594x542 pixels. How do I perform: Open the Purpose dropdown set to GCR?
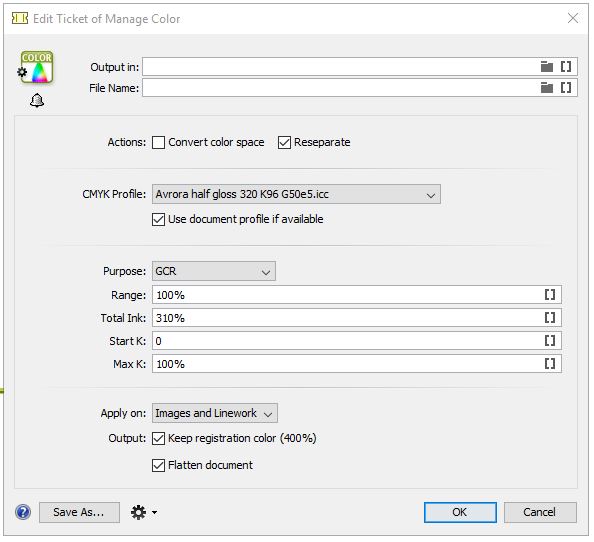point(214,271)
